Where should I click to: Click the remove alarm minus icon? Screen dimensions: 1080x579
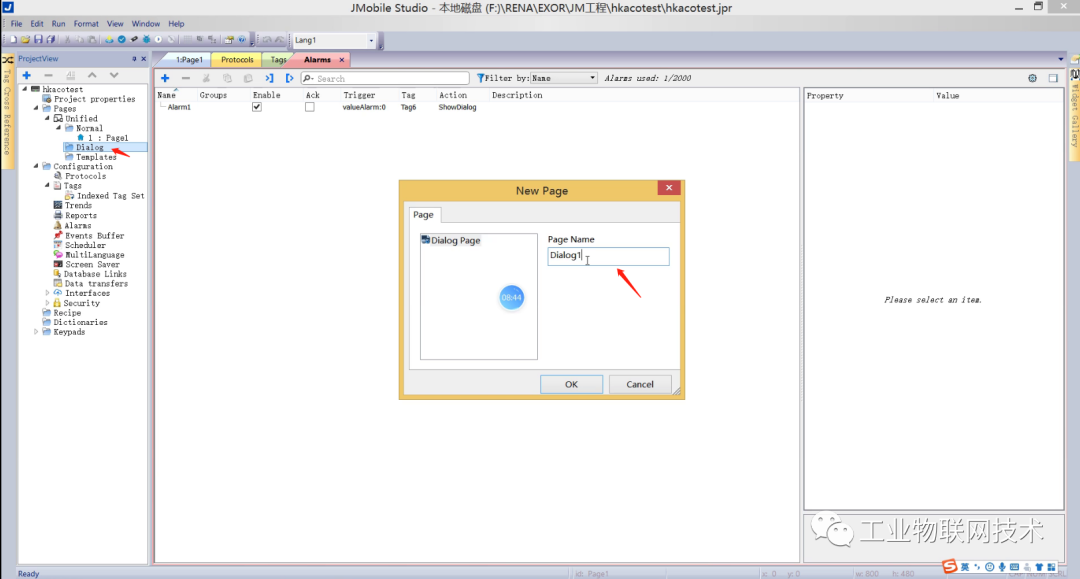[184, 77]
